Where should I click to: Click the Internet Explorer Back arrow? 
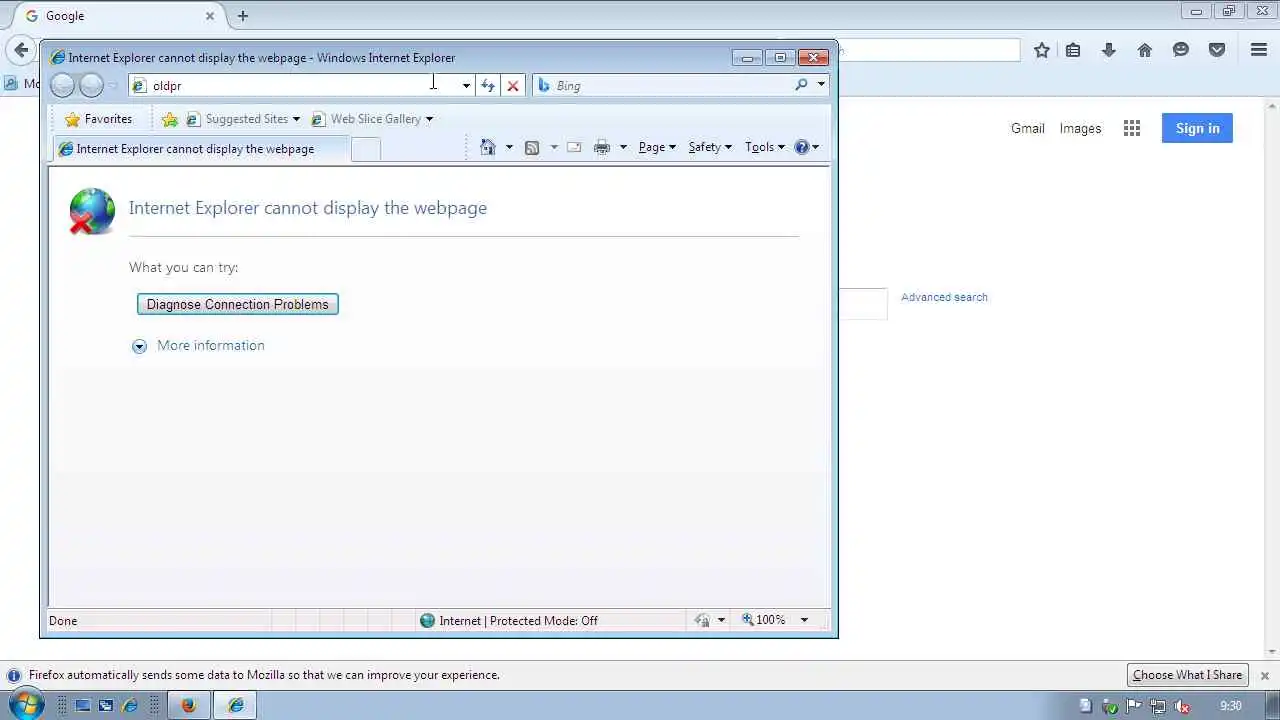(x=62, y=86)
